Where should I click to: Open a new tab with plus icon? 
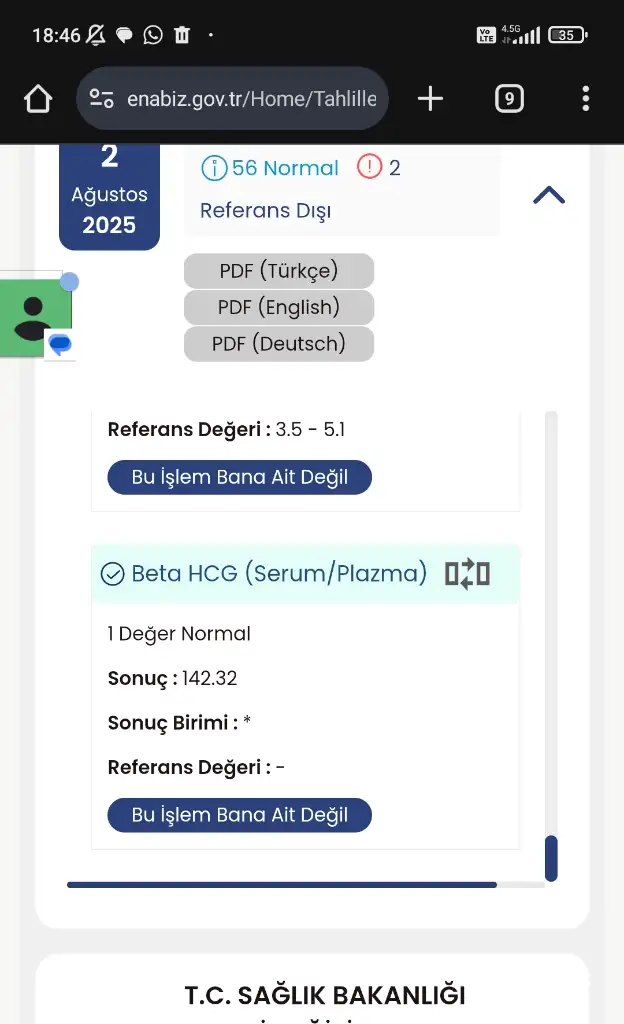point(430,98)
